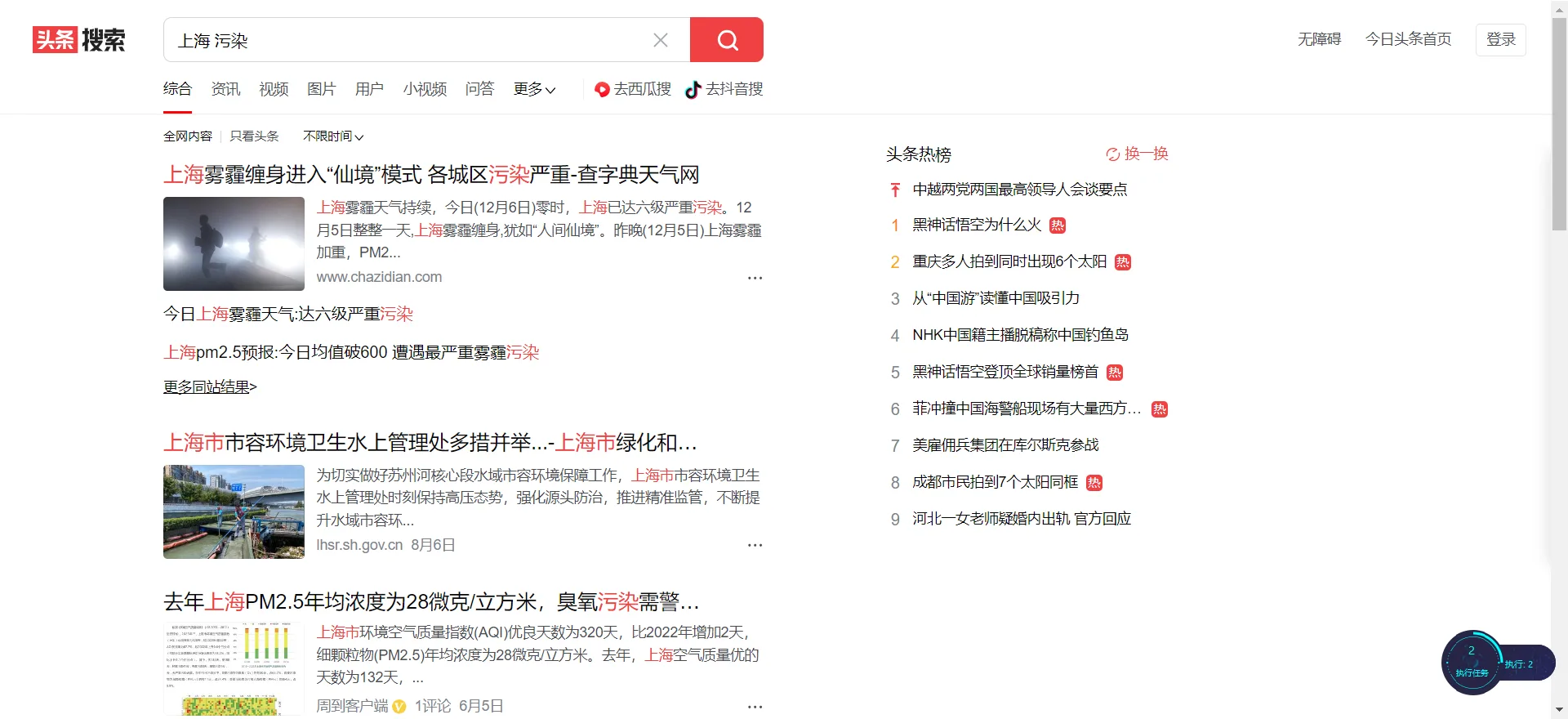Switch to the 问答 tab

479,89
